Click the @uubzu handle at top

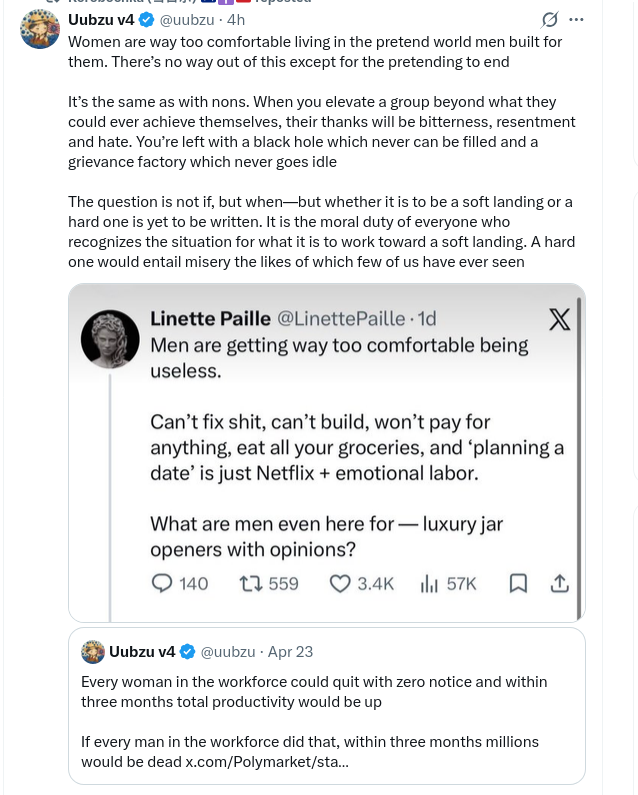pyautogui.click(x=187, y=20)
